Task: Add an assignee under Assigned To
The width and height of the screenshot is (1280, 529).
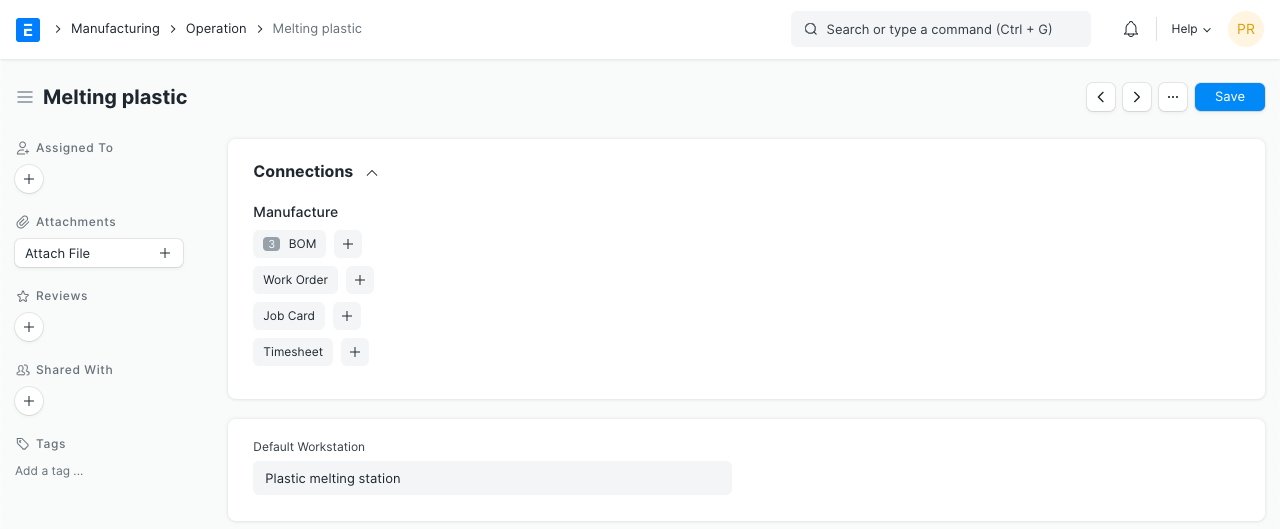Action: coord(29,180)
